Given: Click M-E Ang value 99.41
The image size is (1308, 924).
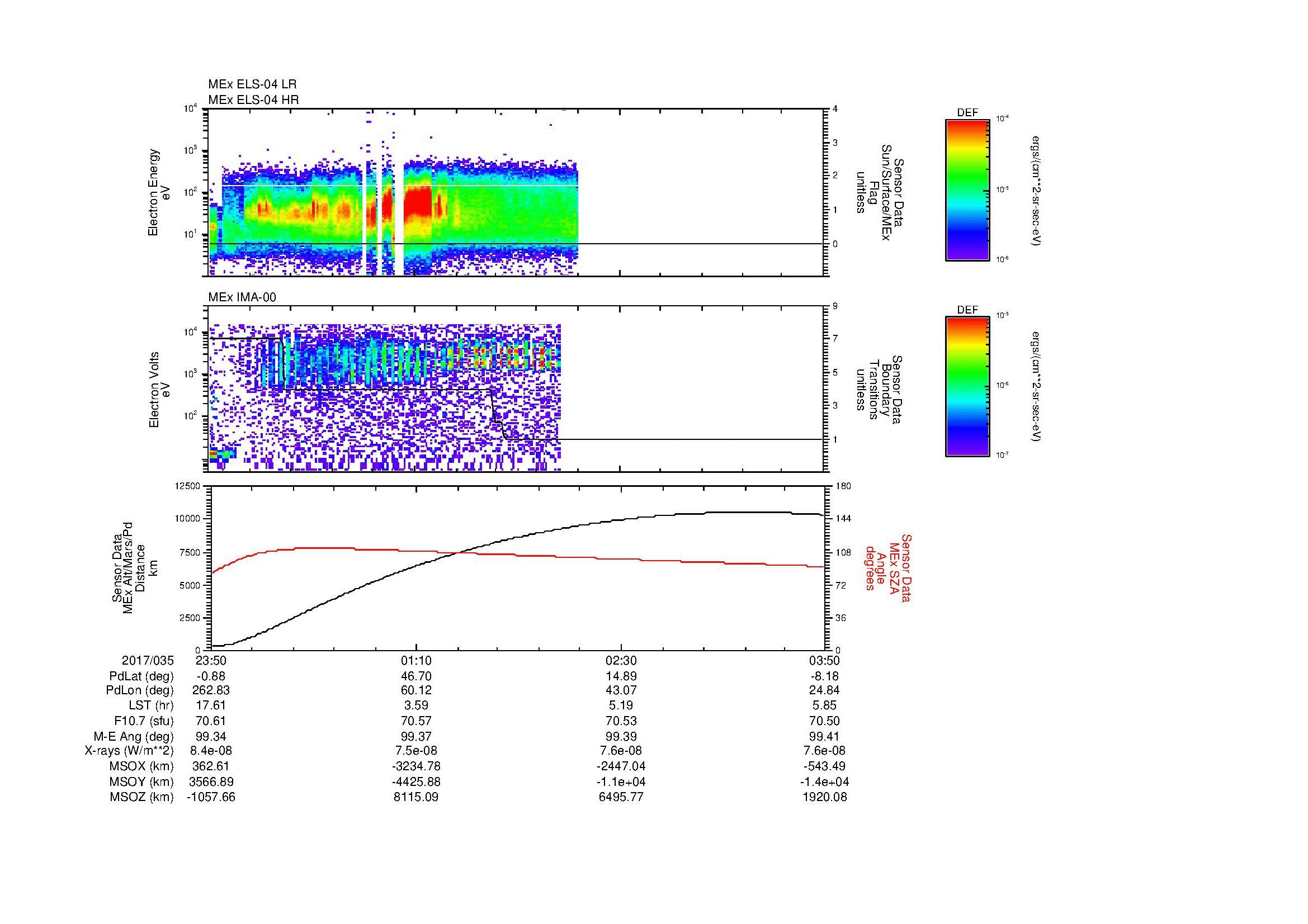Looking at the screenshot, I should click(825, 736).
